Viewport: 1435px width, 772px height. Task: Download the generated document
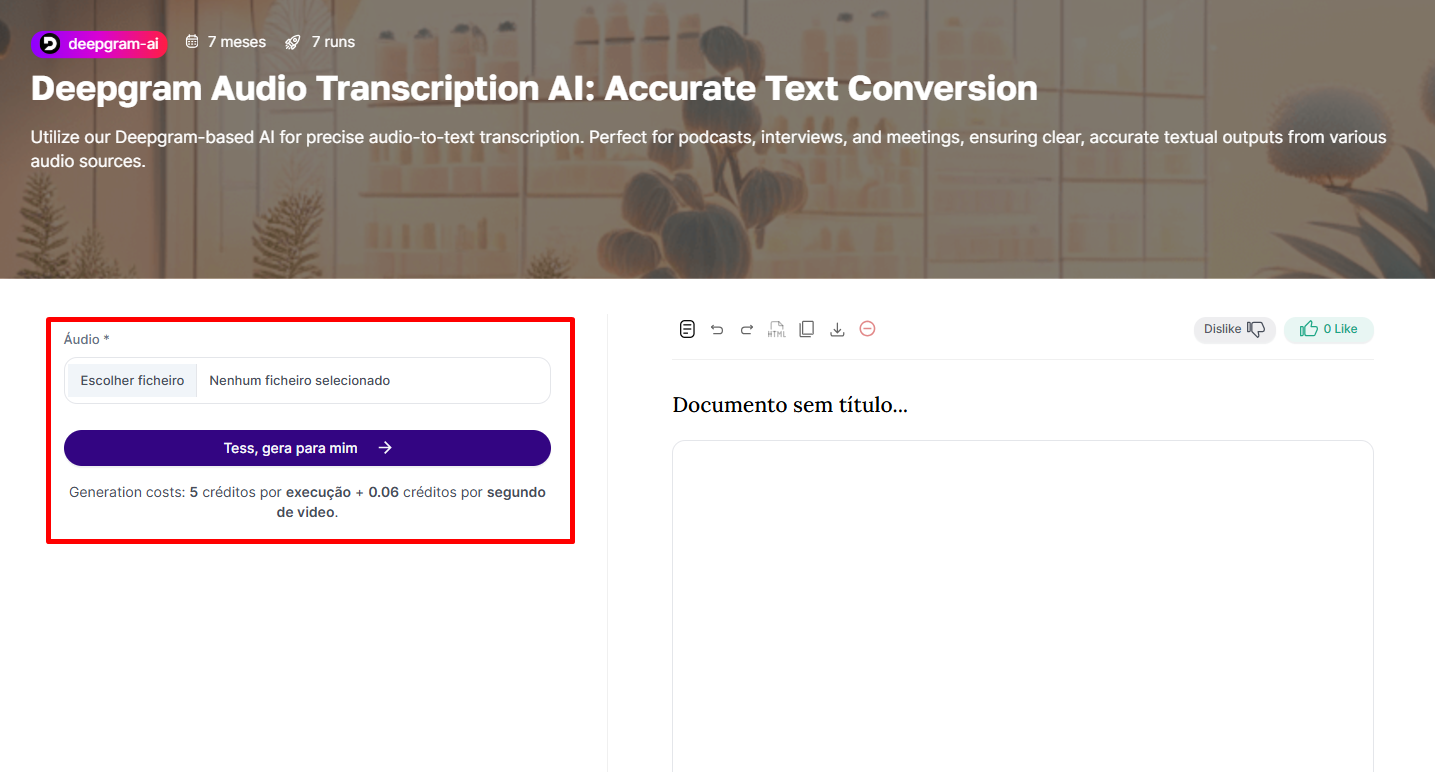pos(837,329)
